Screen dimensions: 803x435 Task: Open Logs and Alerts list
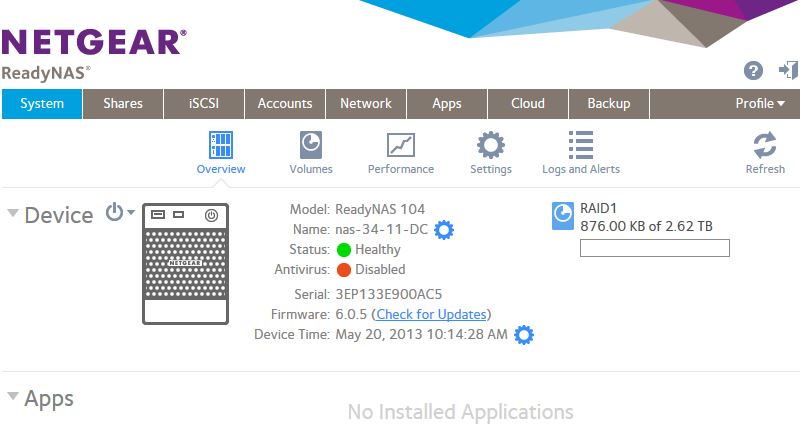click(581, 153)
